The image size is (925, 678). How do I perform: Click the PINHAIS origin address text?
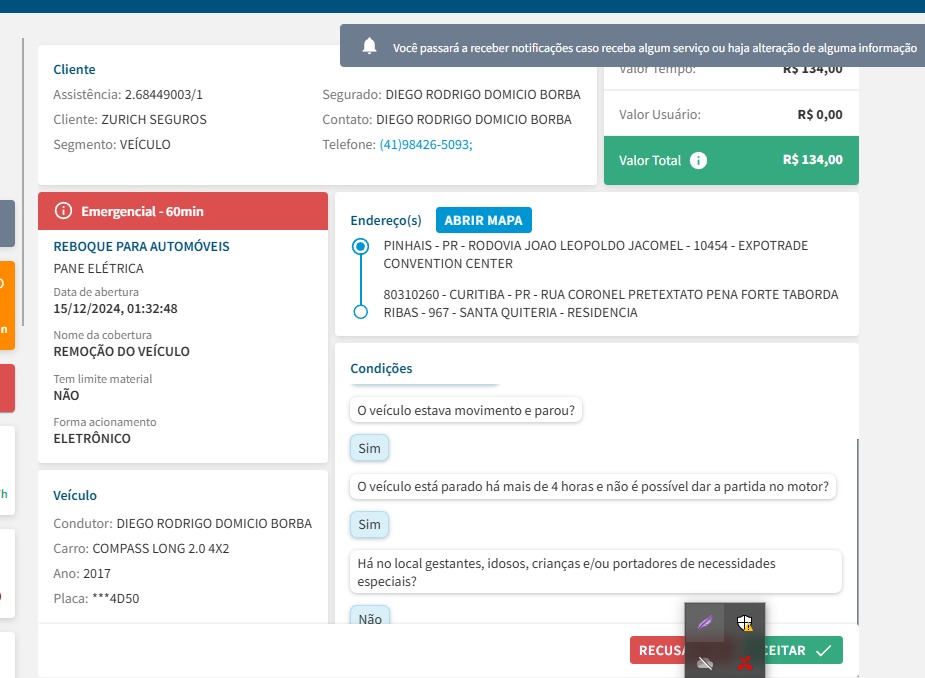[x=596, y=254]
